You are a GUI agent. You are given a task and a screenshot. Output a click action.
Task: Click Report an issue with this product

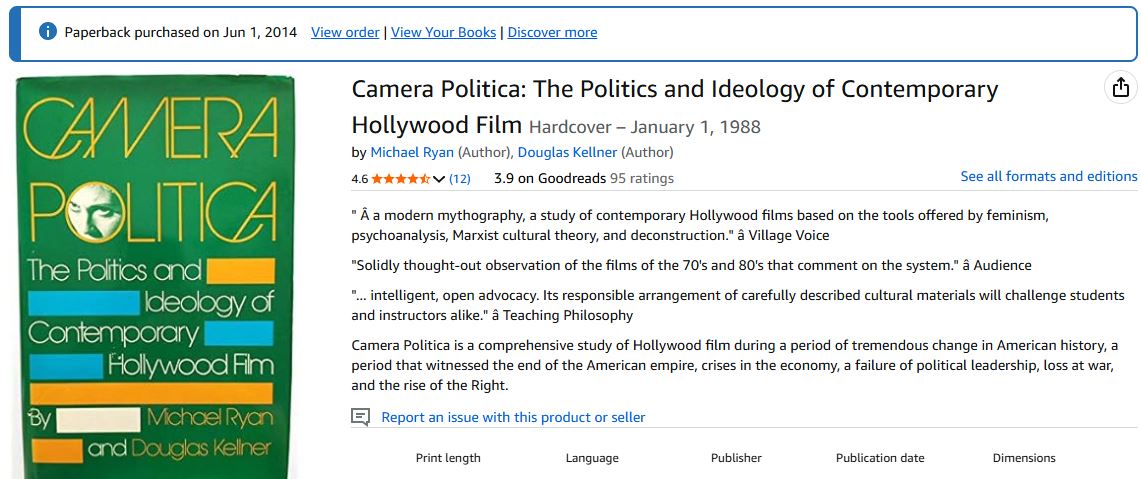pyautogui.click(x=513, y=417)
